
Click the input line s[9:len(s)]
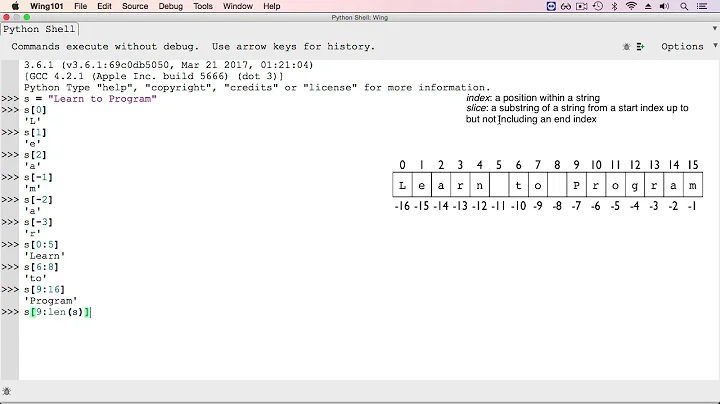pyautogui.click(x=57, y=312)
